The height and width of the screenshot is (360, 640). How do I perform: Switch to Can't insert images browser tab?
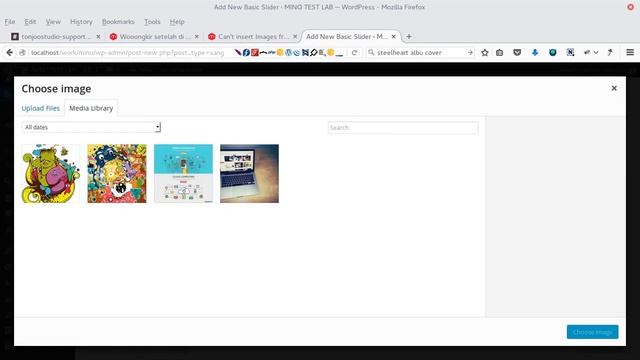click(252, 36)
